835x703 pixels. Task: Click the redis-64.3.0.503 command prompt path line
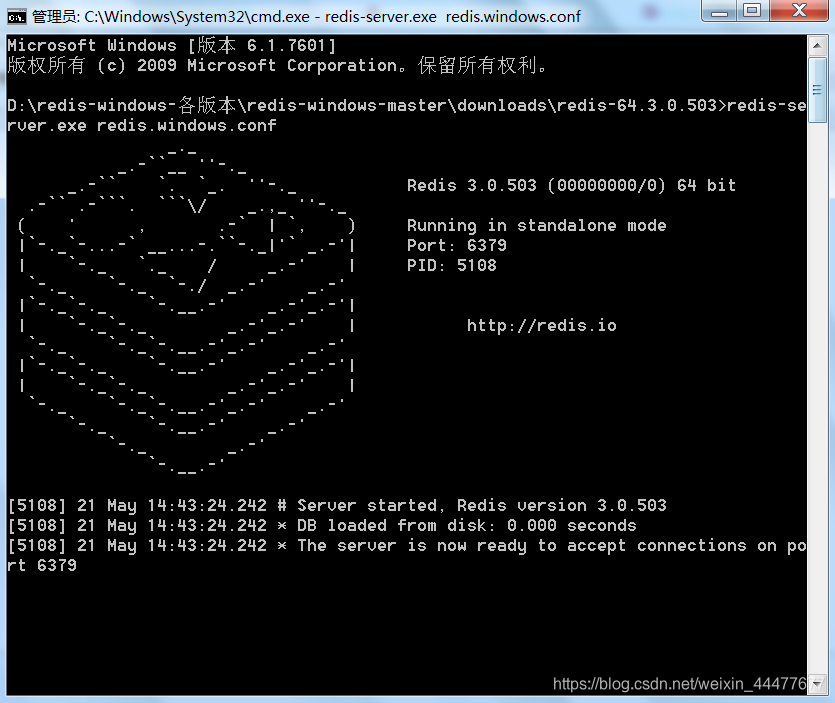(x=407, y=105)
